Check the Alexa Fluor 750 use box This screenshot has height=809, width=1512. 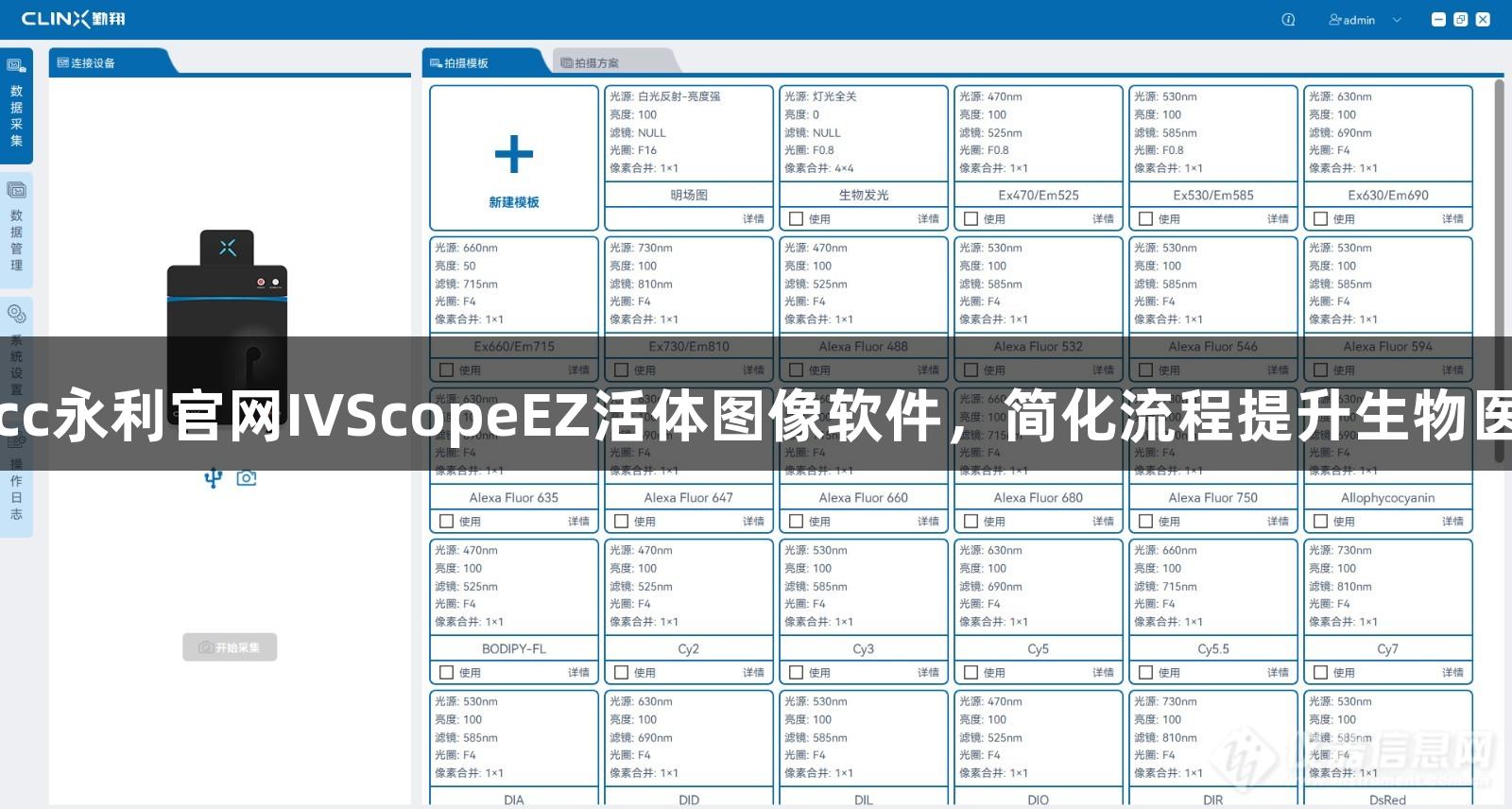[1146, 522]
